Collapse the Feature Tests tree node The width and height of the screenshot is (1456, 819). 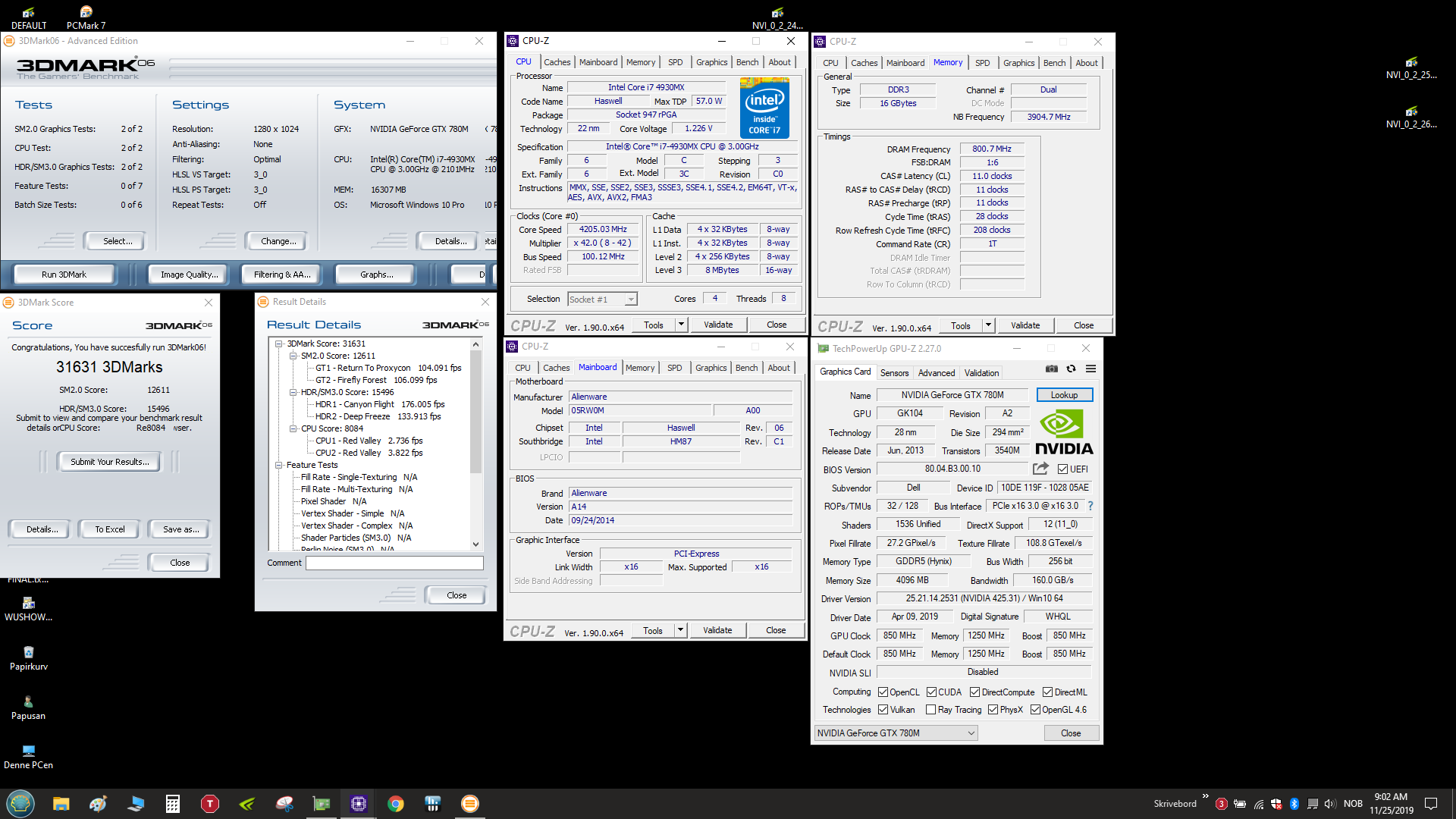pyautogui.click(x=279, y=465)
